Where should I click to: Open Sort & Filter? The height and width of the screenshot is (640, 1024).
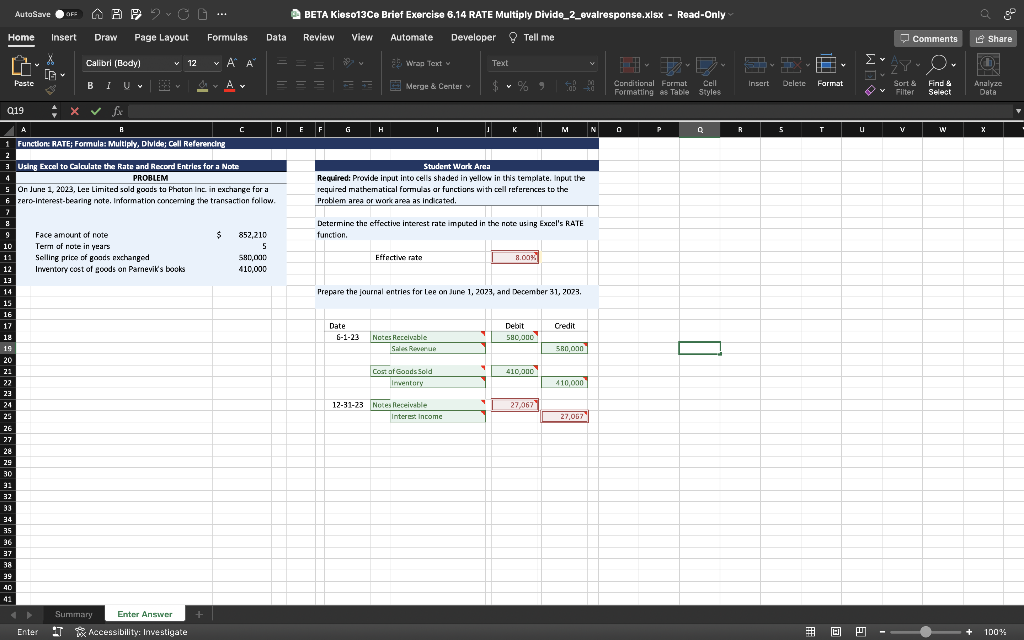(904, 75)
